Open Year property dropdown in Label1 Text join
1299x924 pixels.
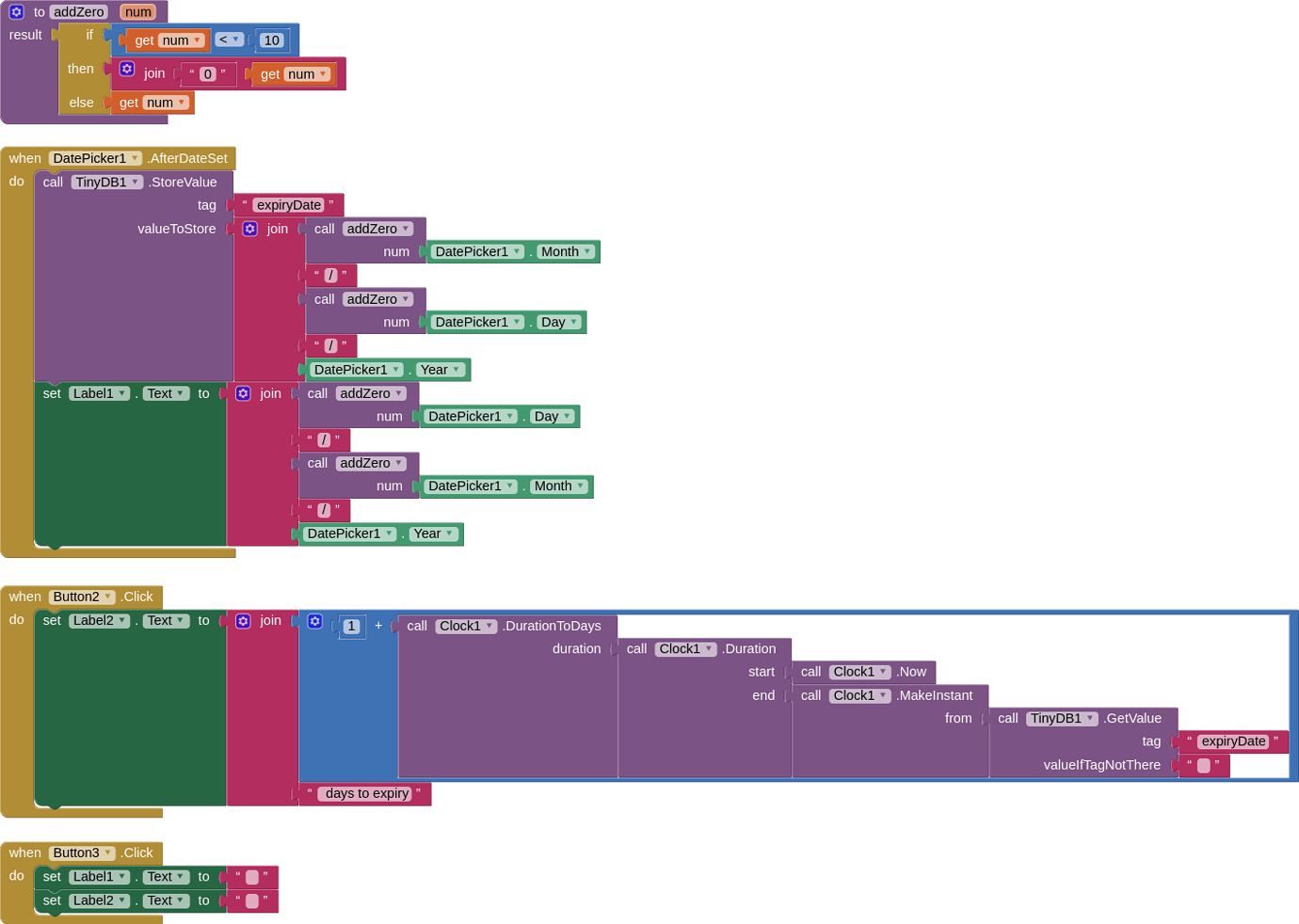[434, 534]
